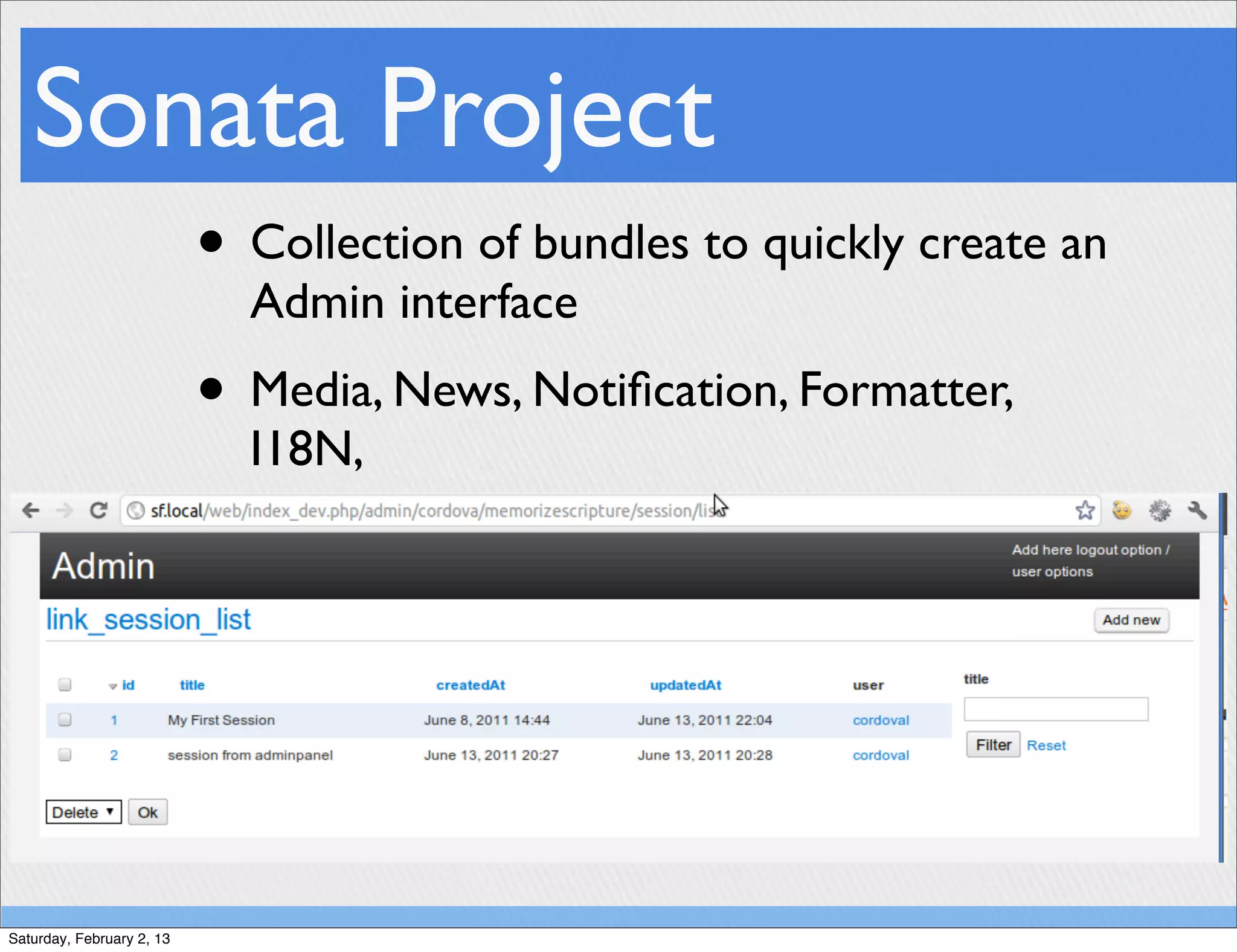The height and width of the screenshot is (952, 1237).
Task: Reload the page with refresh icon
Action: point(98,510)
